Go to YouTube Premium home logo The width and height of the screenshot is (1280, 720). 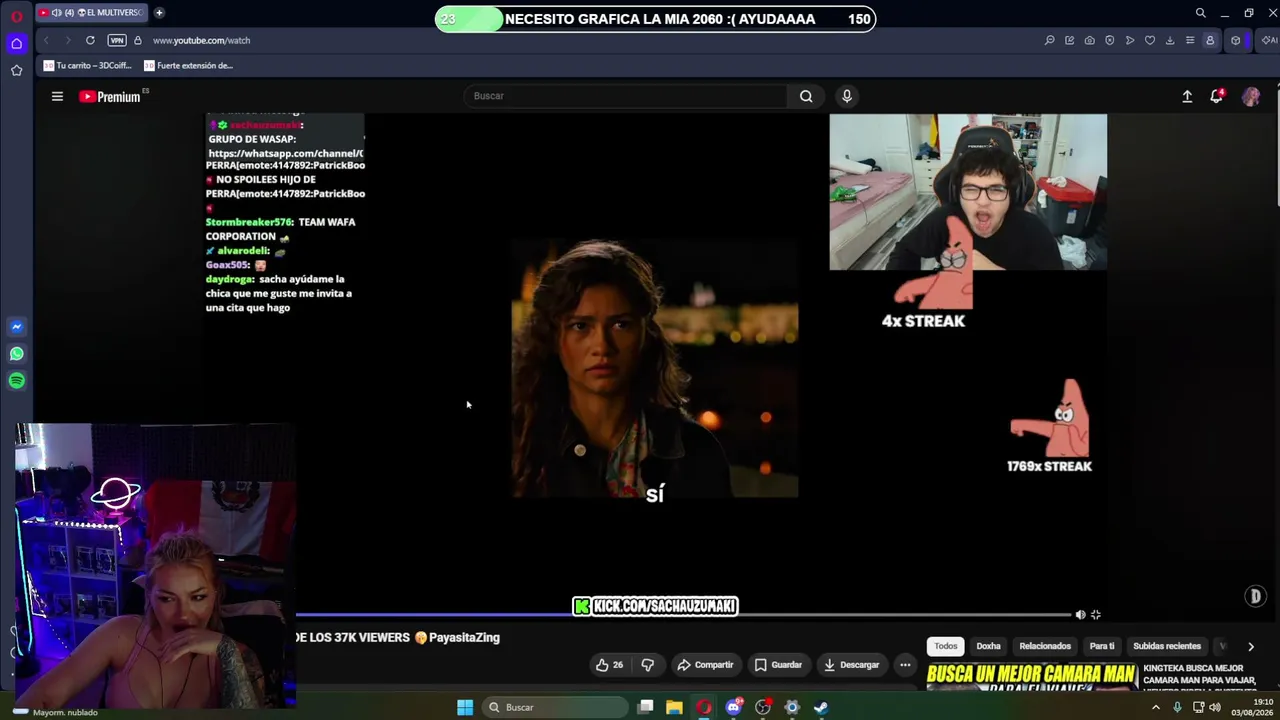coord(110,97)
